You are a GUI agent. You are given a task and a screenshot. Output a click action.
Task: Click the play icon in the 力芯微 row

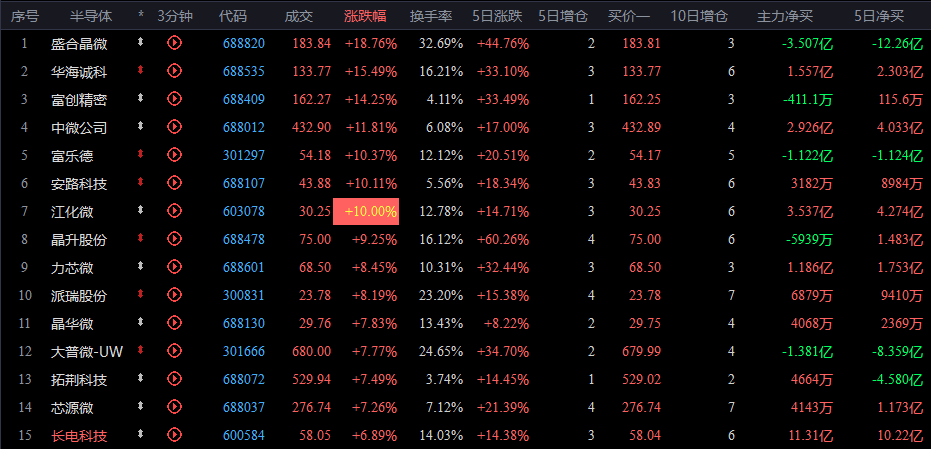175,267
